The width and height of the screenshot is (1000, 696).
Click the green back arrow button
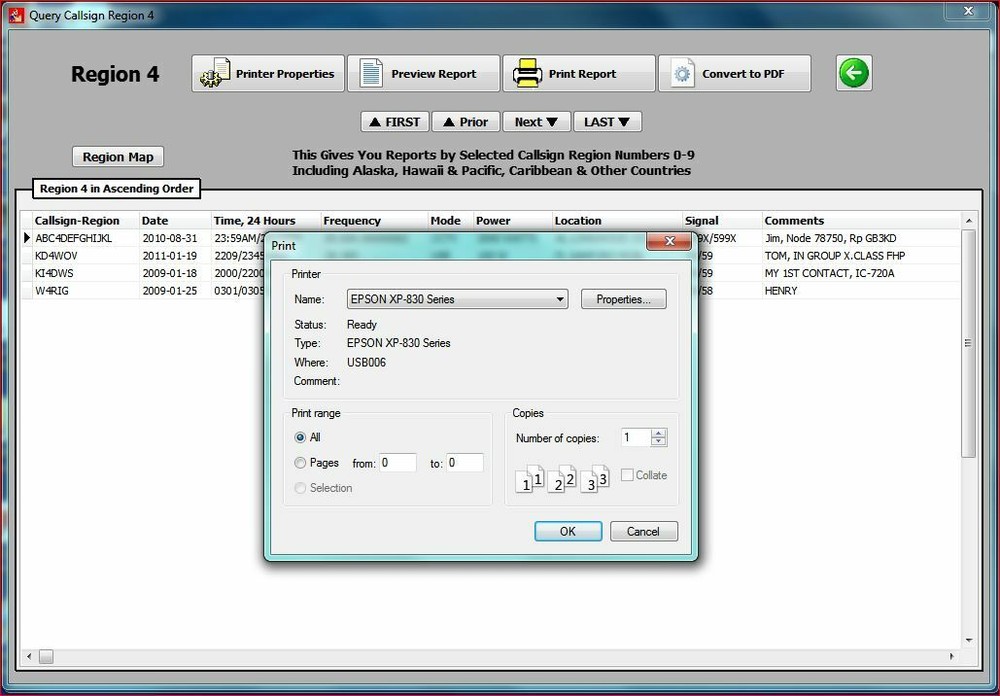pos(853,72)
